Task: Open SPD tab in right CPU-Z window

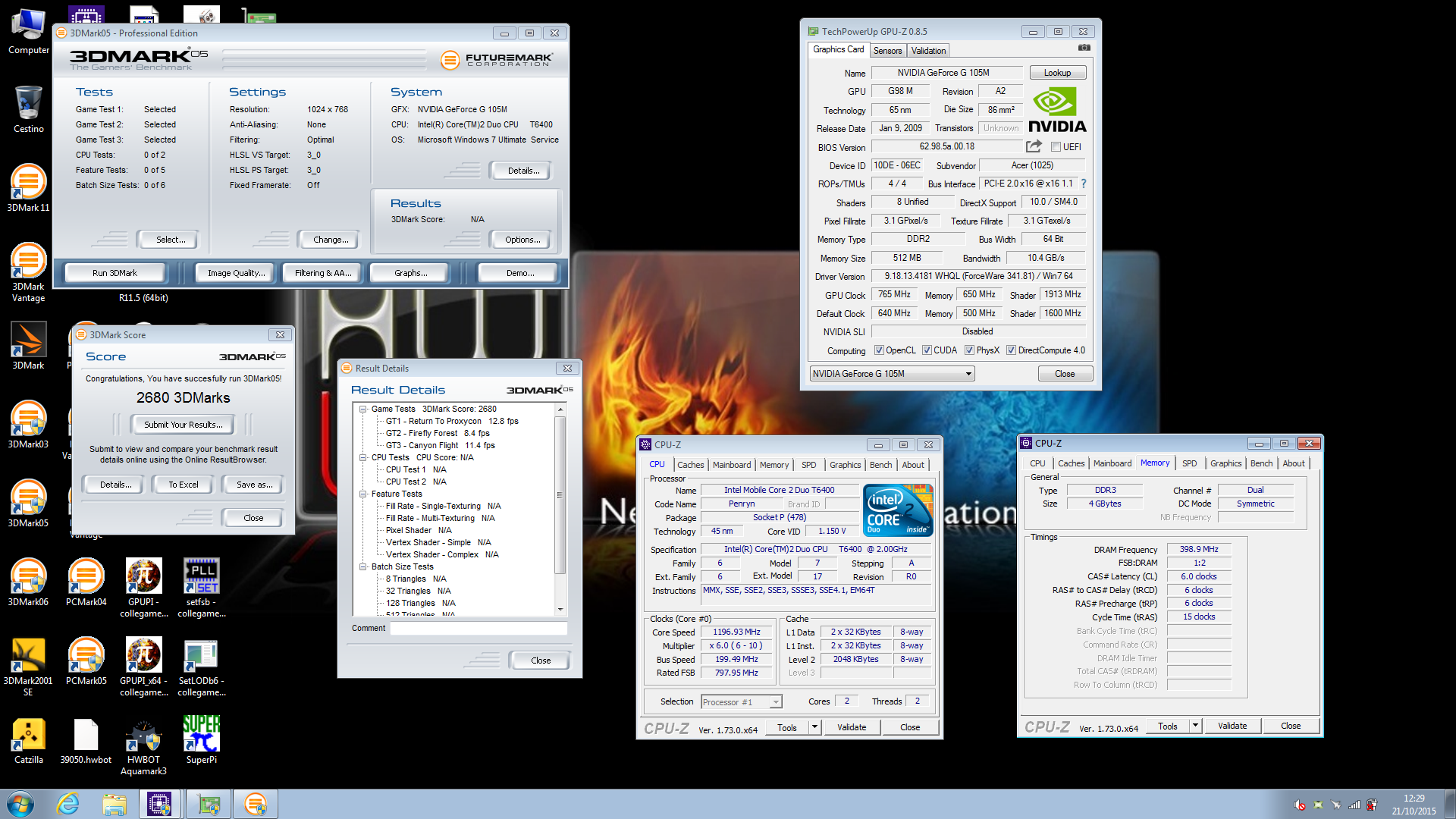Action: click(x=1190, y=463)
